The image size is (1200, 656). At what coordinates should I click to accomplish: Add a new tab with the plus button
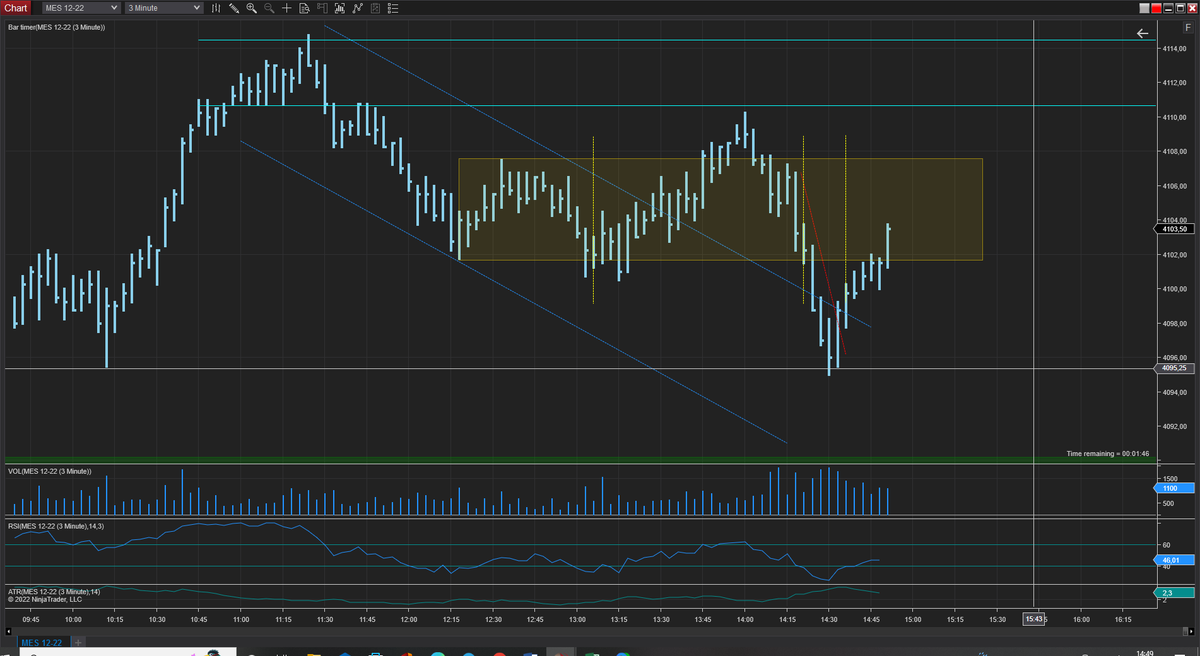click(78, 642)
